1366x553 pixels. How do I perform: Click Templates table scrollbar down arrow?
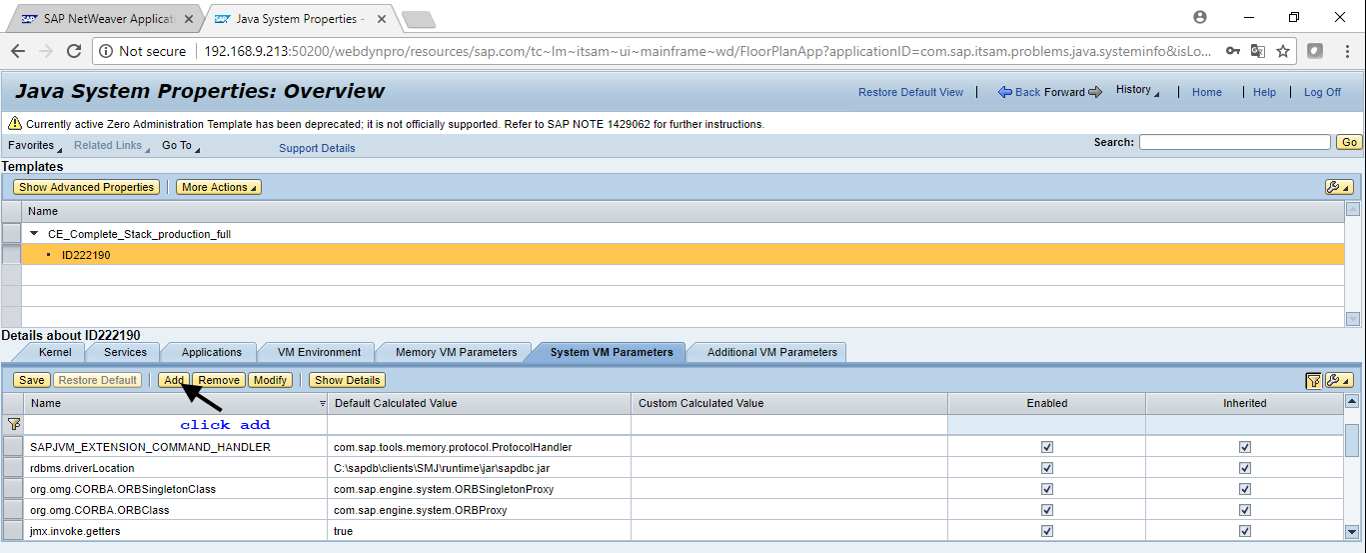click(x=1353, y=319)
